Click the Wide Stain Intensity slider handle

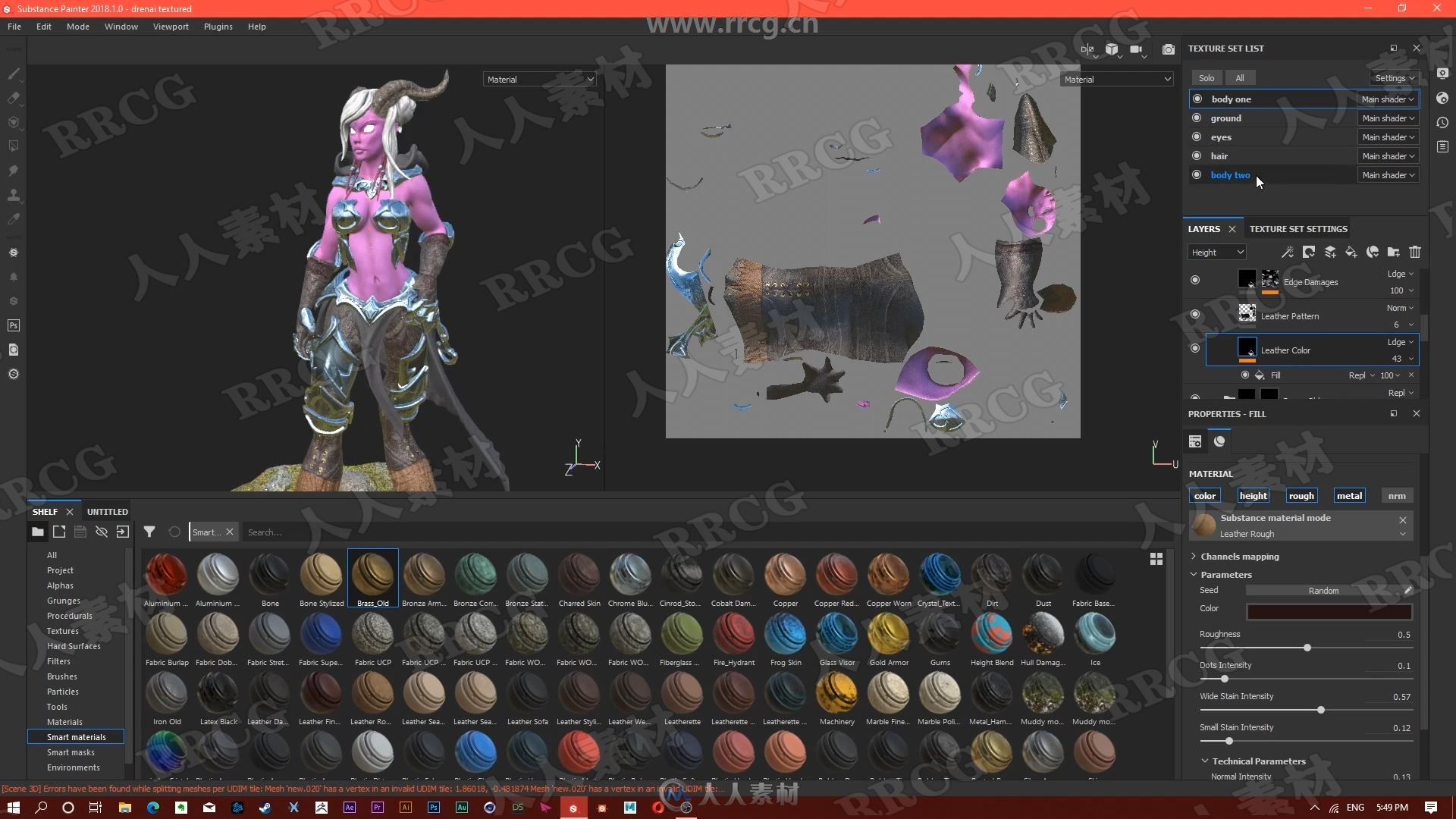click(x=1320, y=710)
